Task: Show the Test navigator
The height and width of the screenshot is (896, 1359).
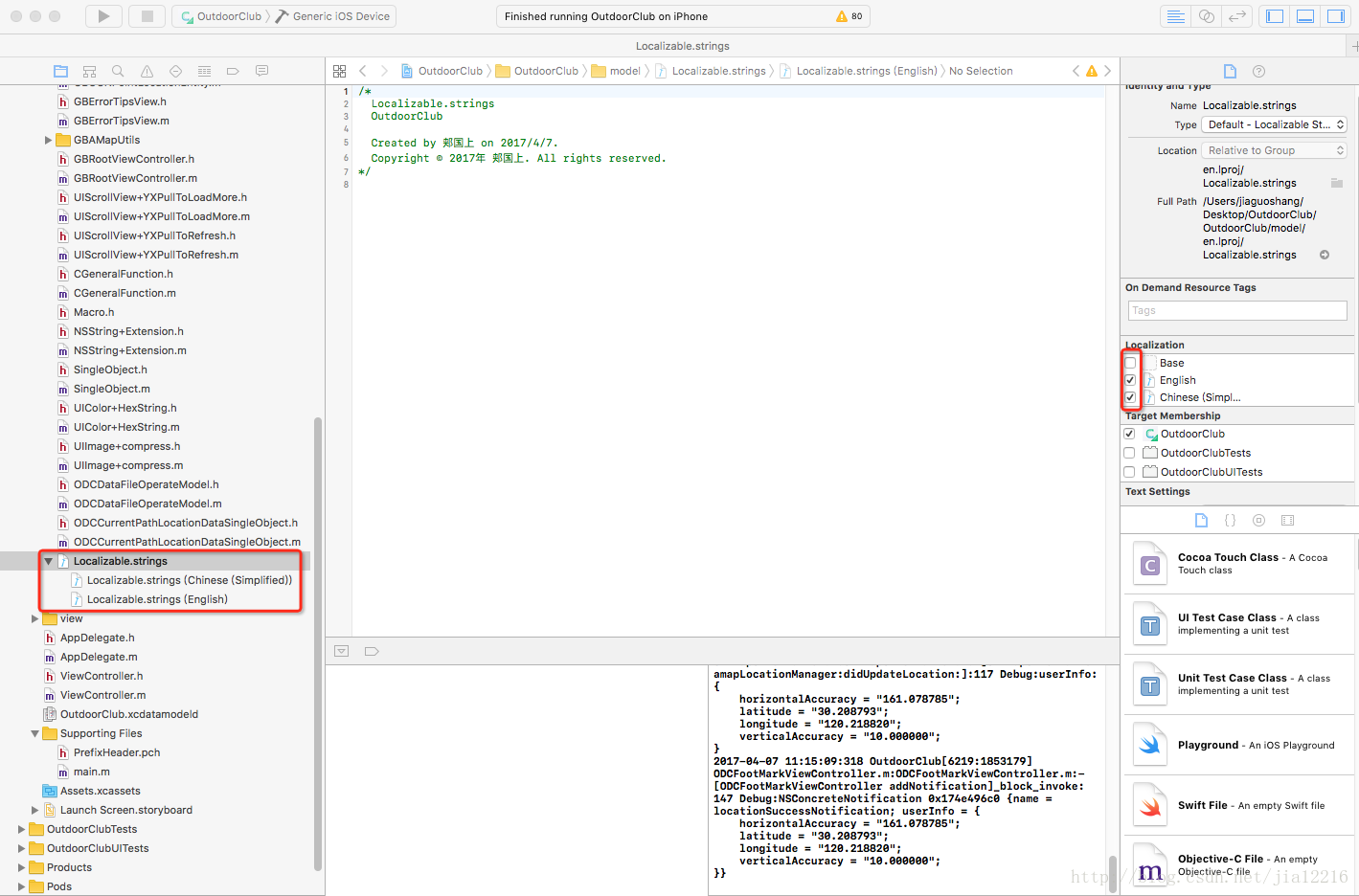Action: click(175, 71)
